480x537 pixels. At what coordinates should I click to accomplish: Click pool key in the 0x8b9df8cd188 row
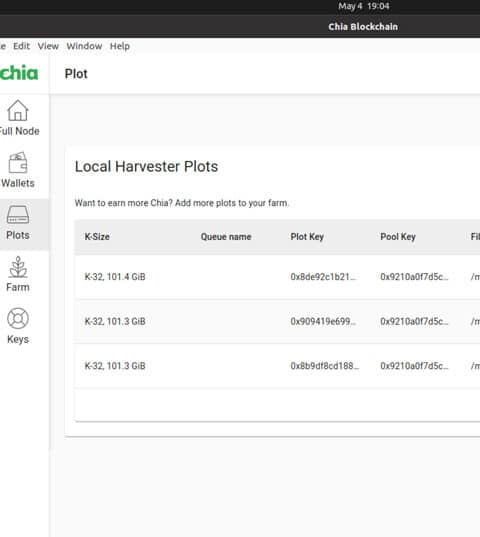pyautogui.click(x=414, y=366)
